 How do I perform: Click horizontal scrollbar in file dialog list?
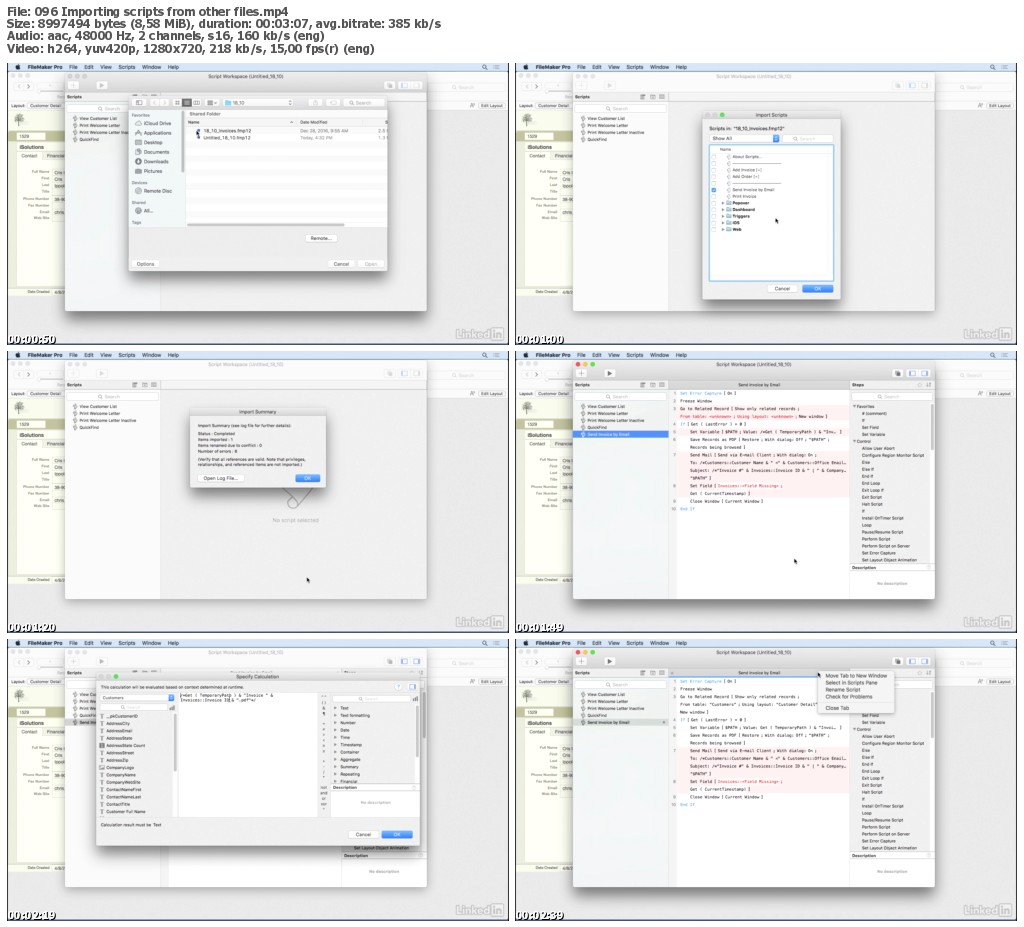pos(265,225)
